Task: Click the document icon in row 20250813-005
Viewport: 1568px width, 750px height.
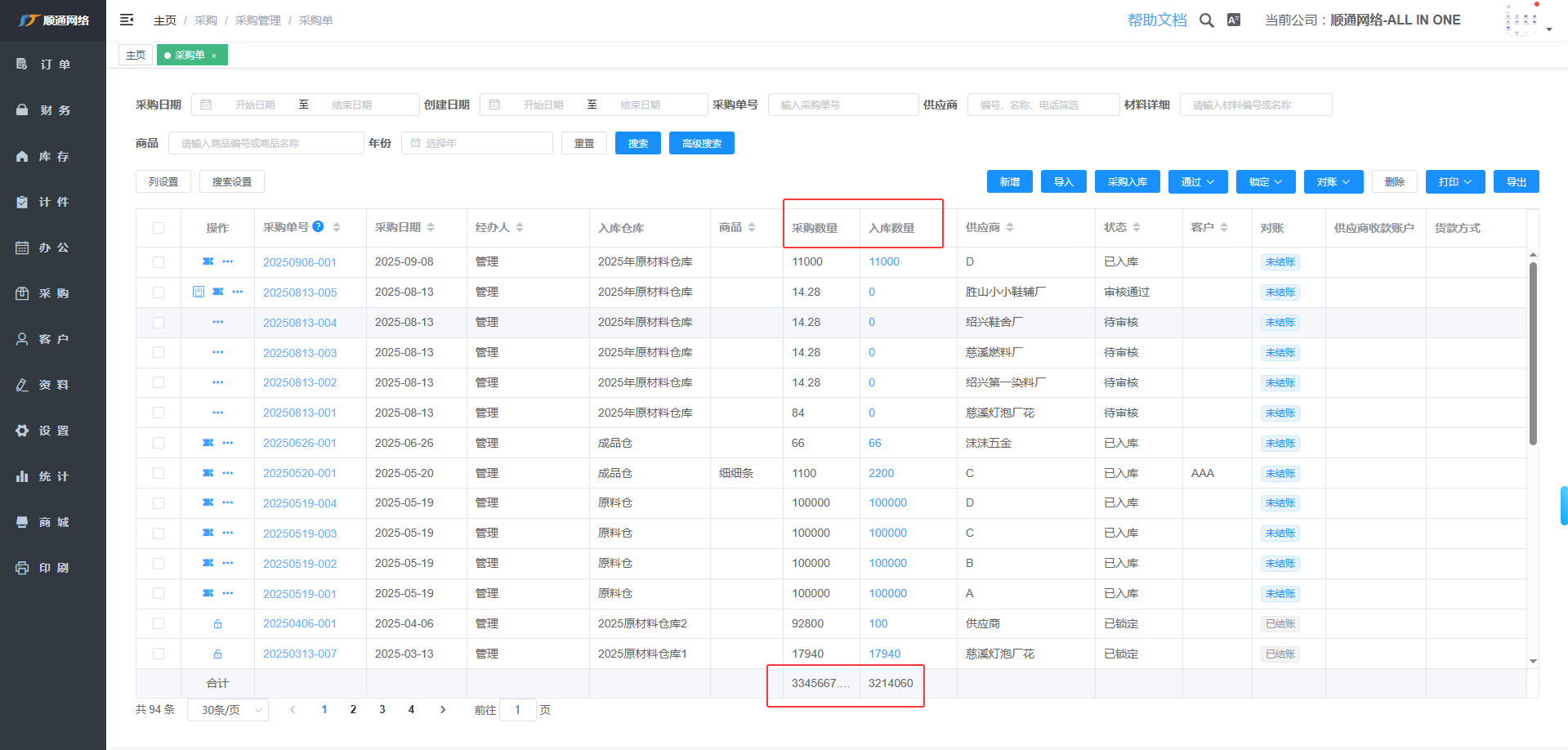Action: (199, 292)
